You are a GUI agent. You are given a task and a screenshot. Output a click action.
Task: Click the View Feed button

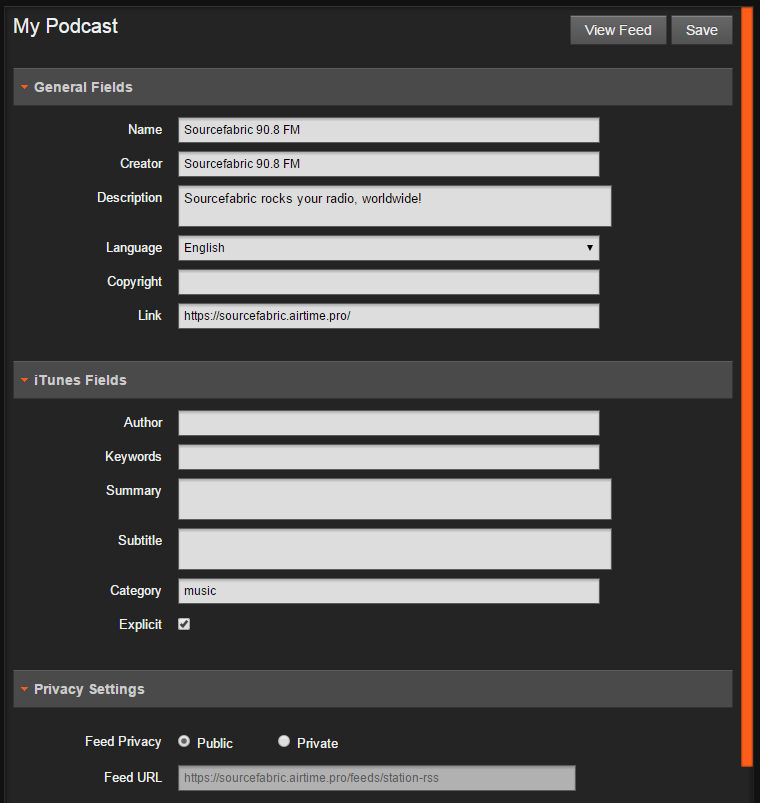point(618,30)
